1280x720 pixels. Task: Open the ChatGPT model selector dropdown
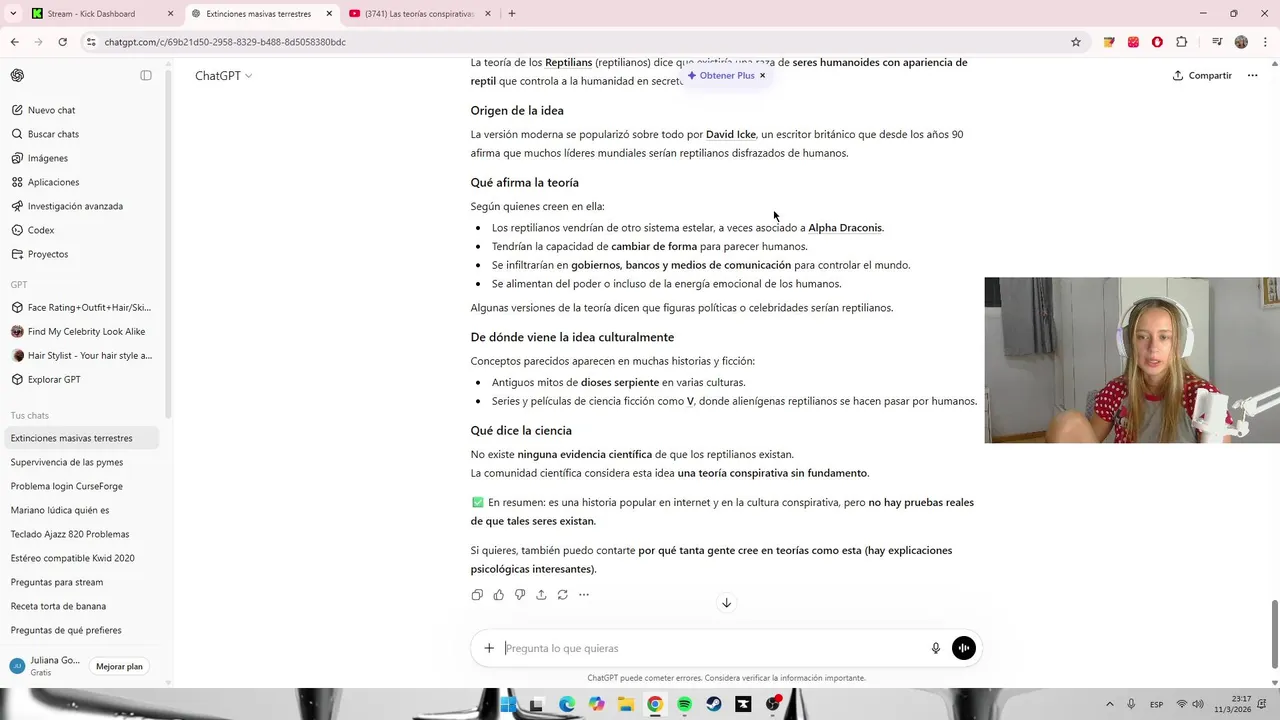coord(223,76)
